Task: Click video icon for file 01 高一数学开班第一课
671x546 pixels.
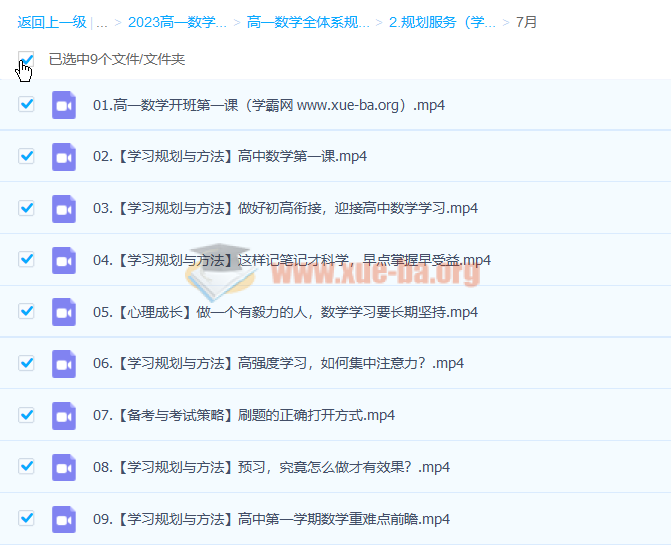Action: coord(64,104)
